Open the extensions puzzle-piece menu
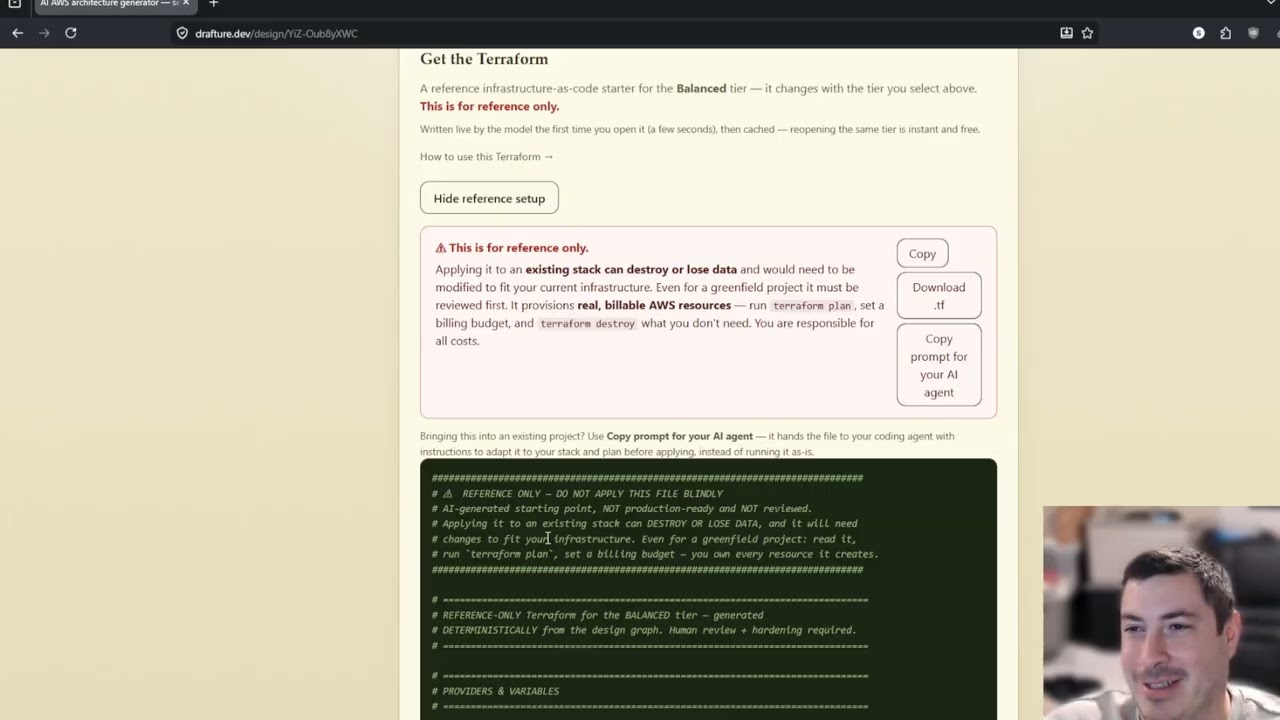1280x720 pixels. [x=1225, y=33]
